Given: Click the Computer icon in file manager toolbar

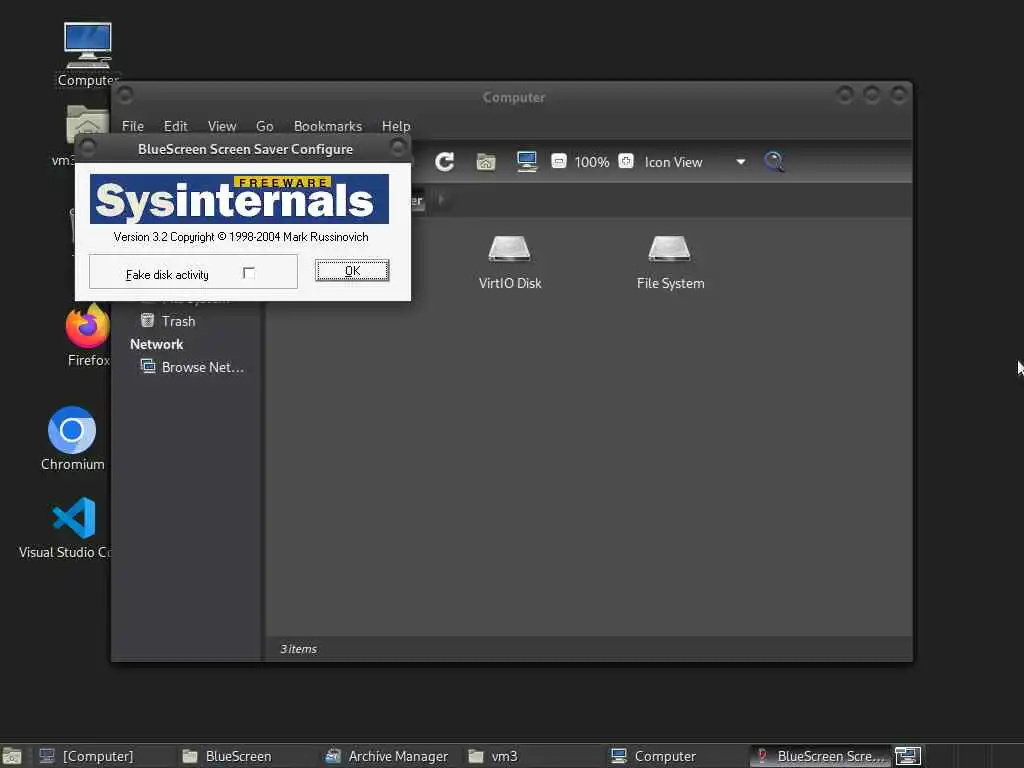Looking at the screenshot, I should 526,161.
